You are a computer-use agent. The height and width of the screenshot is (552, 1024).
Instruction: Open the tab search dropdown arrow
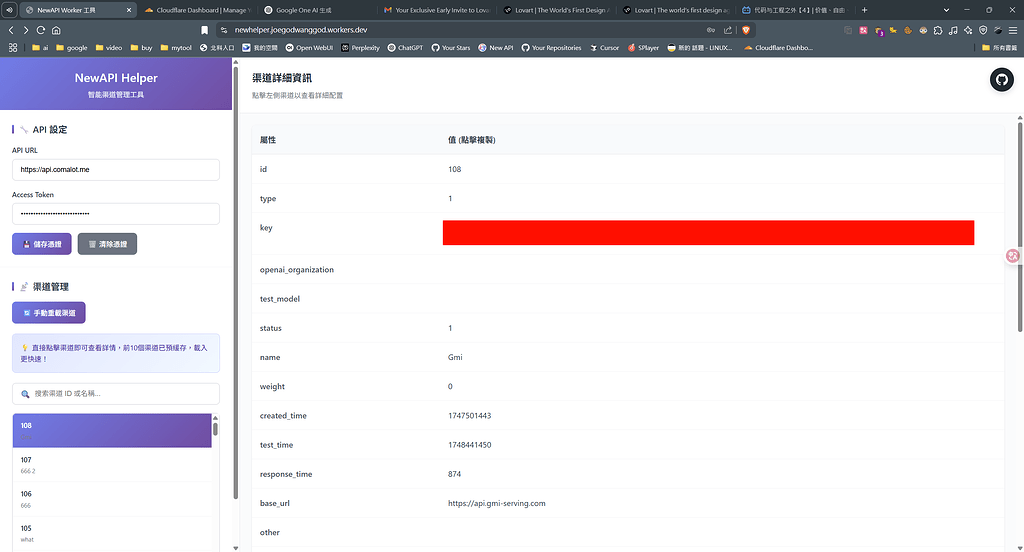[946, 10]
